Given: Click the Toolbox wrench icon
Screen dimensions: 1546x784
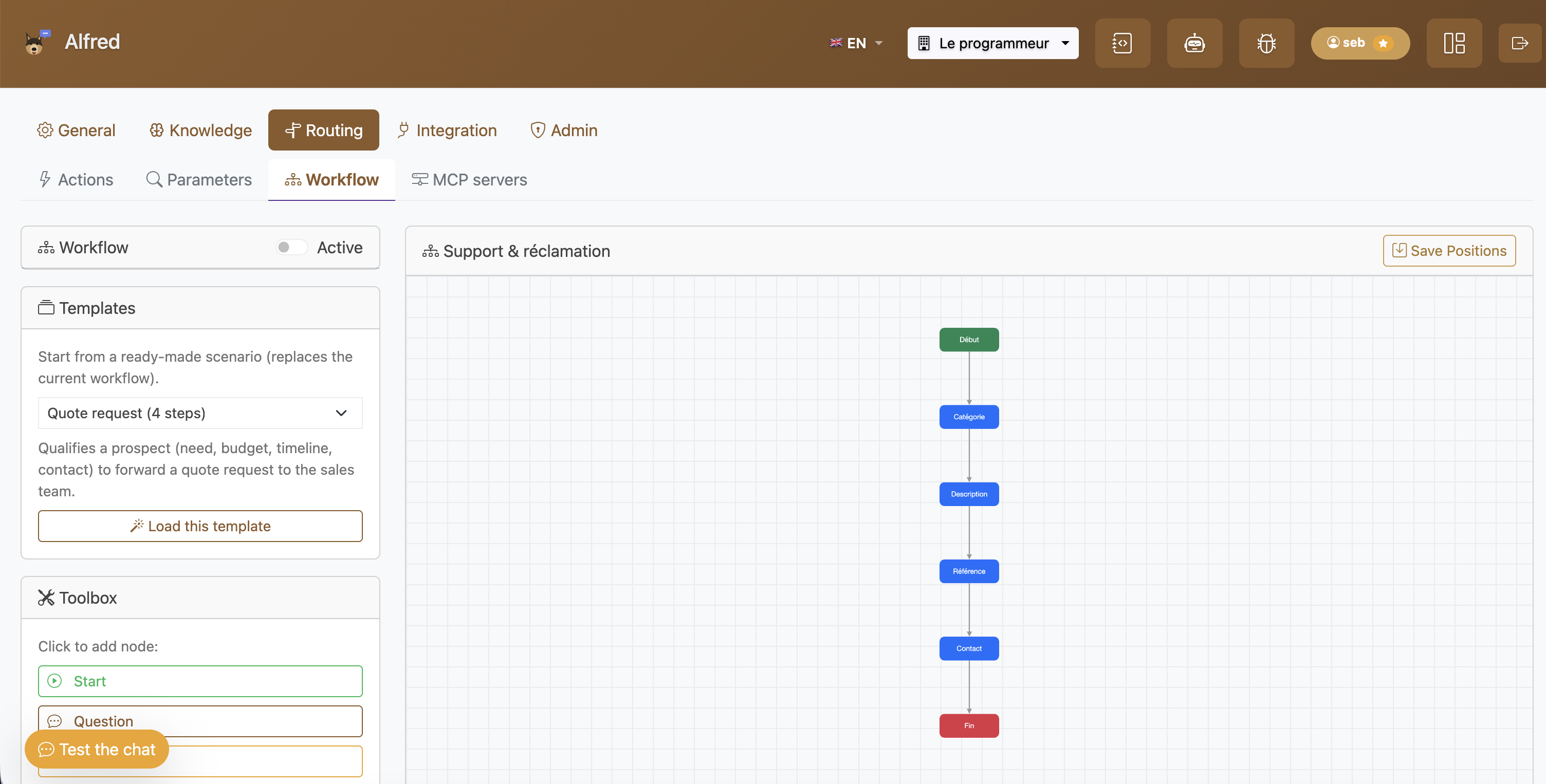Looking at the screenshot, I should tap(46, 598).
